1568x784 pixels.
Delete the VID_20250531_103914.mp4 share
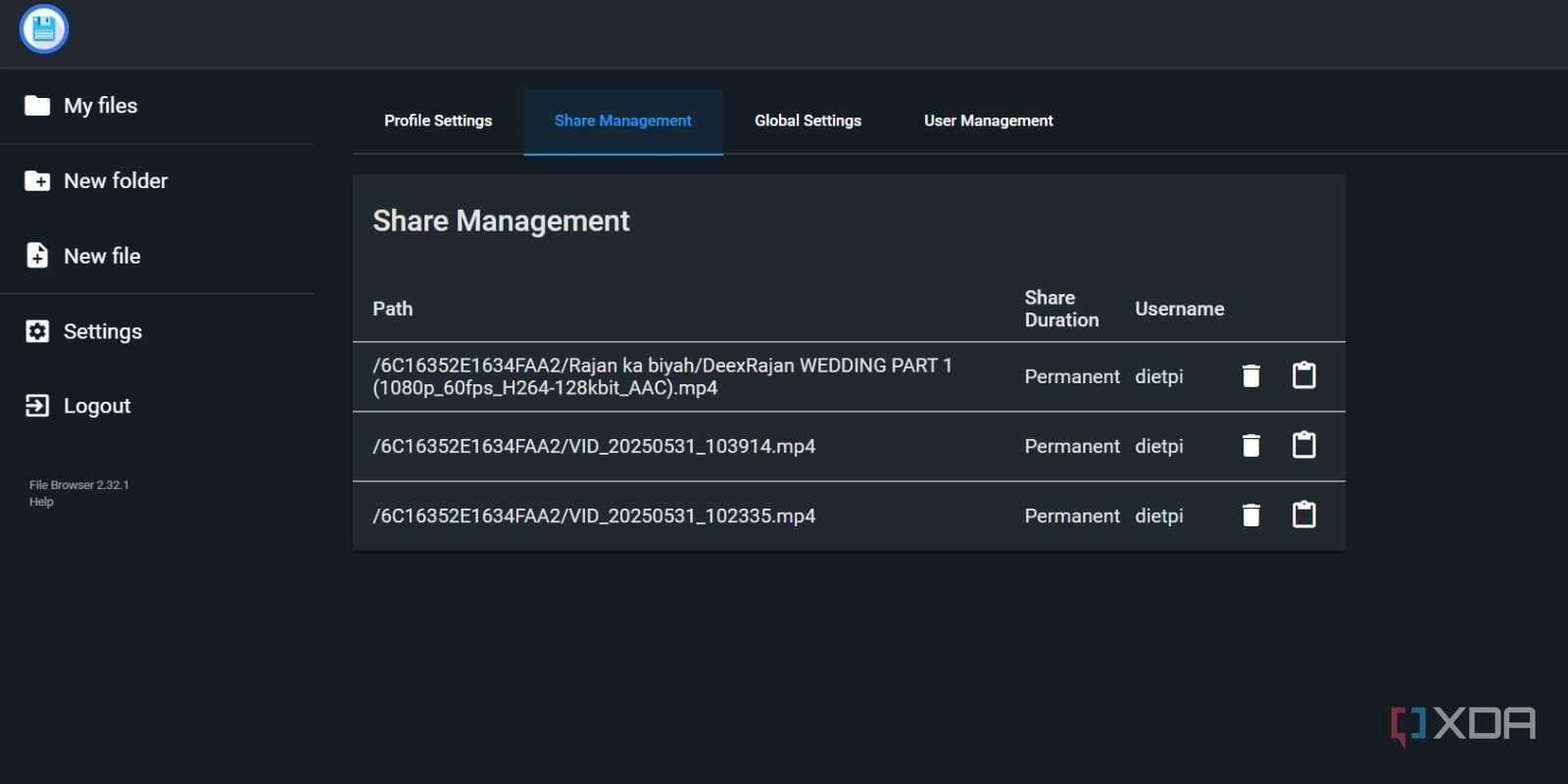click(1250, 446)
